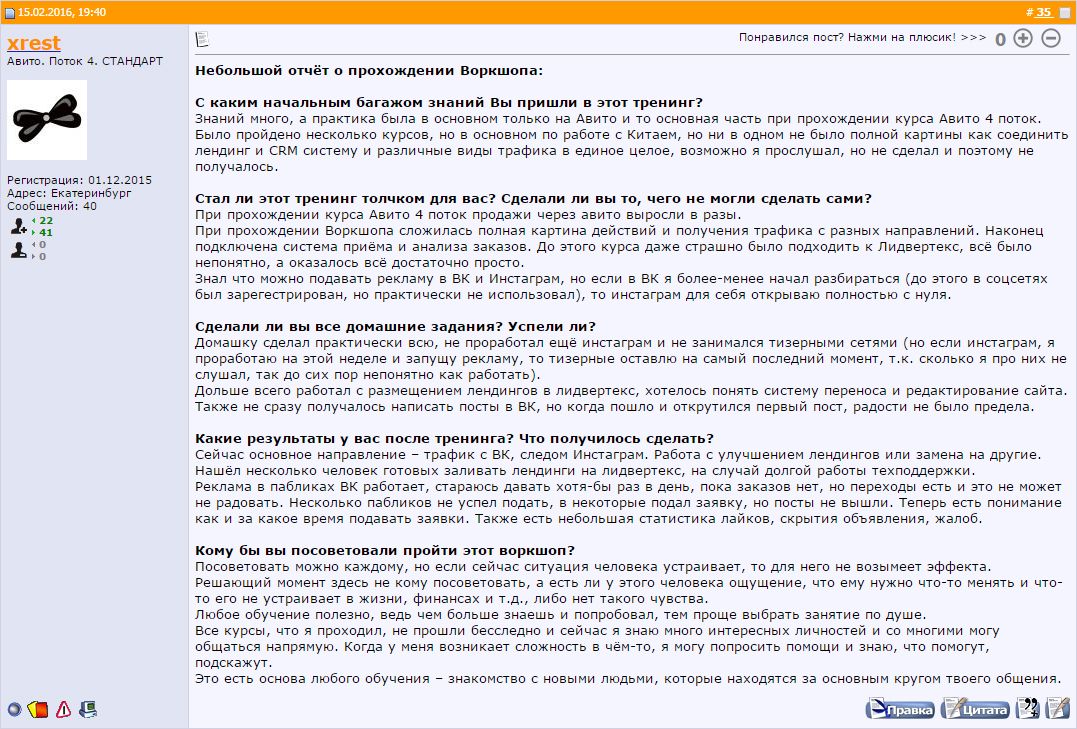
Task: Click the red warning triangle report icon
Action: (63, 709)
